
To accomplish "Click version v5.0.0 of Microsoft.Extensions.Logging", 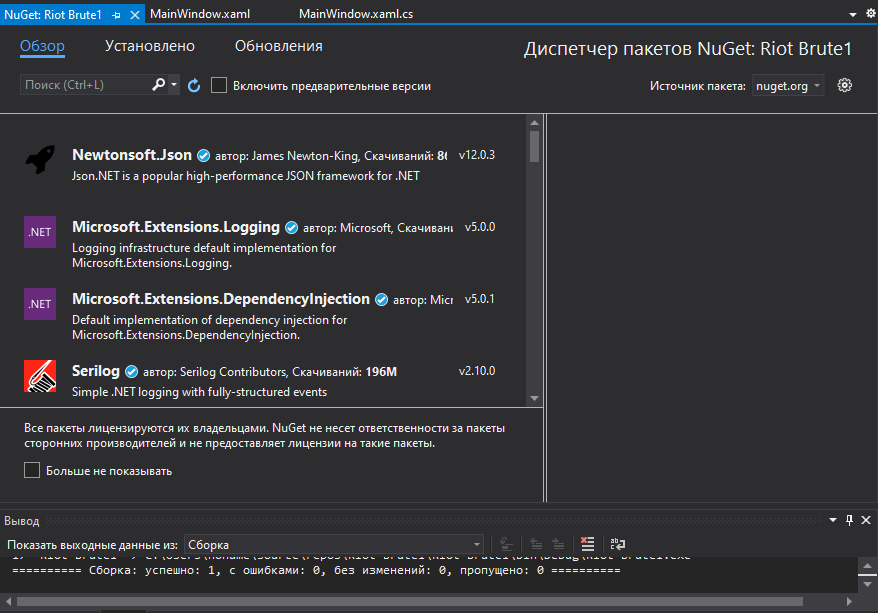I will coord(480,227).
